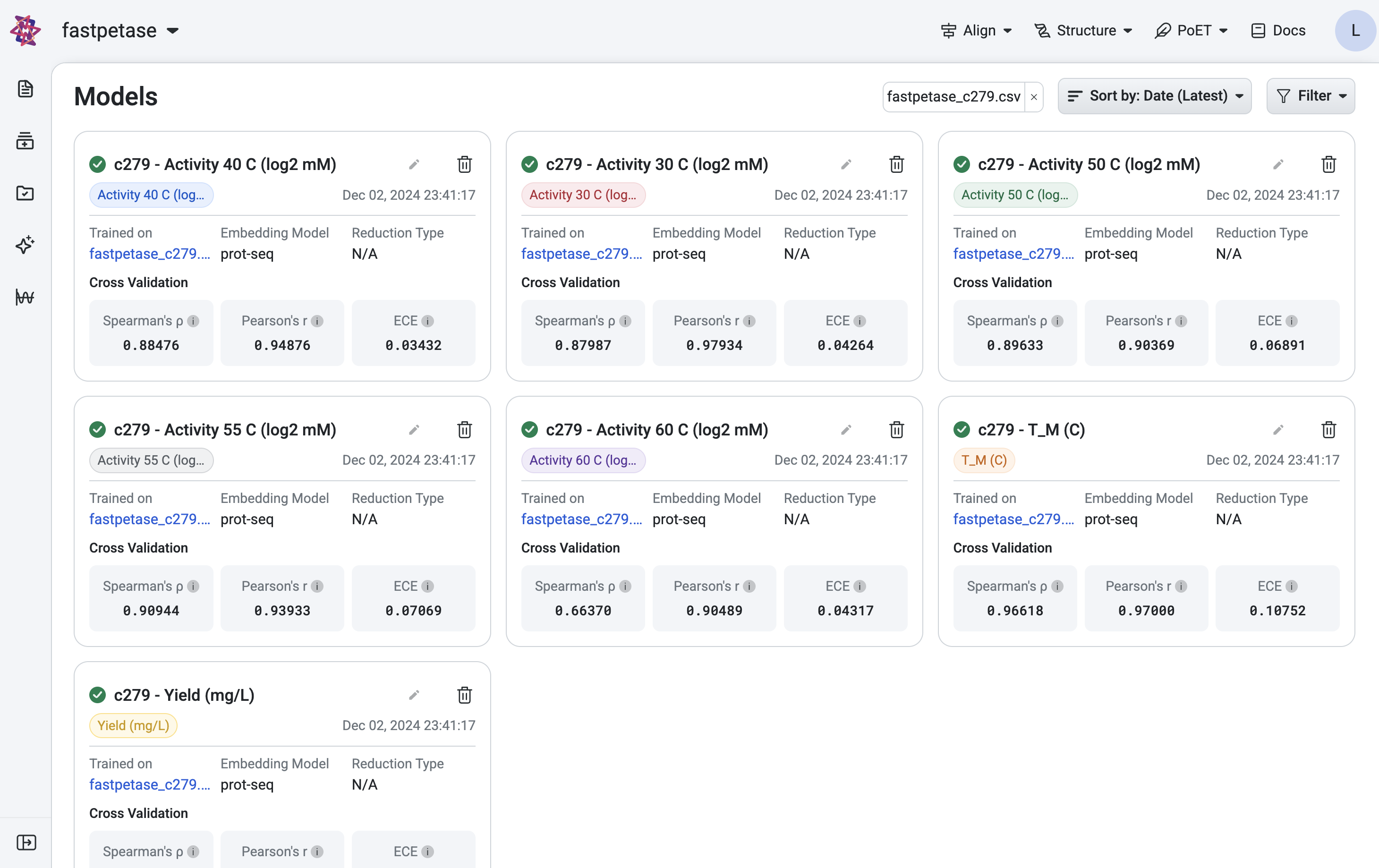Open the Sort by: Date (Latest) dropdown
Viewport: 1379px width, 868px height.
click(x=1155, y=96)
